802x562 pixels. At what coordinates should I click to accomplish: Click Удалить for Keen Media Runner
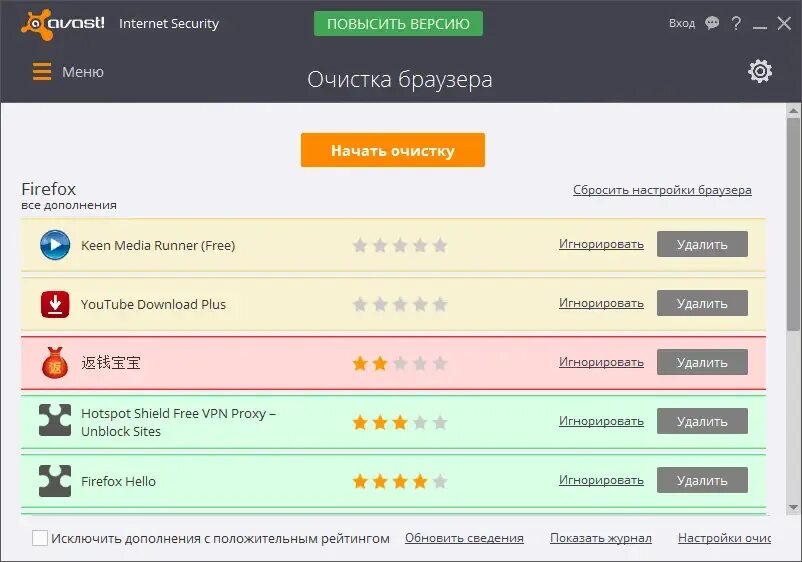pyautogui.click(x=702, y=244)
